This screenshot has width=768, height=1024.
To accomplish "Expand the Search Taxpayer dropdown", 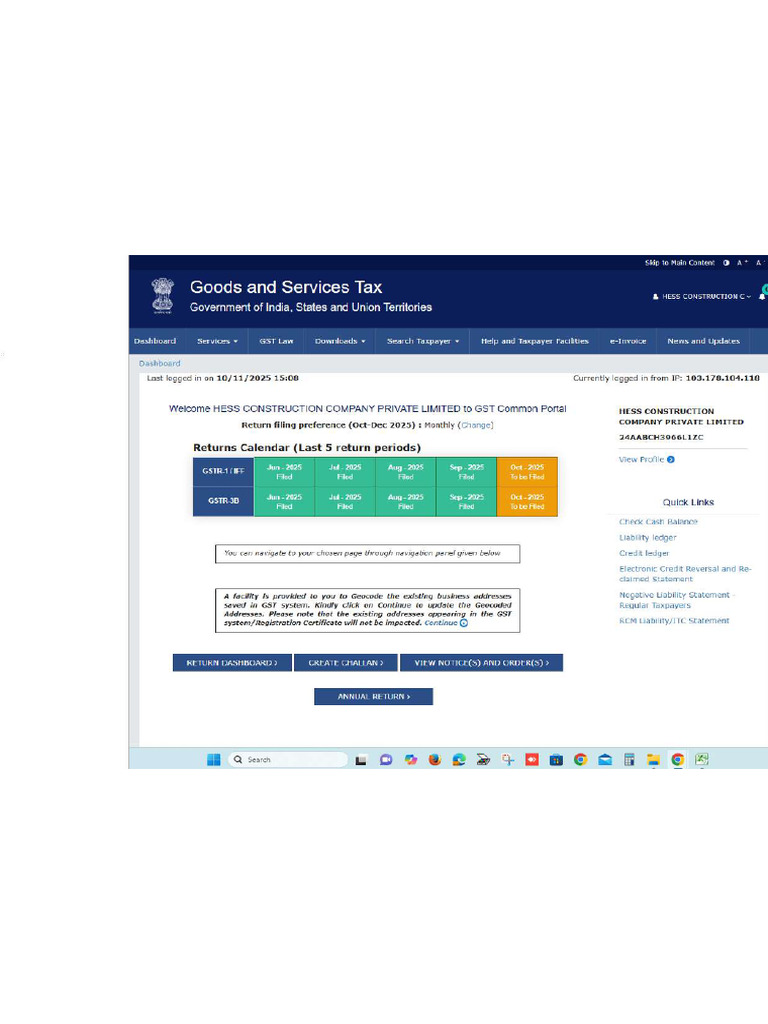I will pos(423,341).
